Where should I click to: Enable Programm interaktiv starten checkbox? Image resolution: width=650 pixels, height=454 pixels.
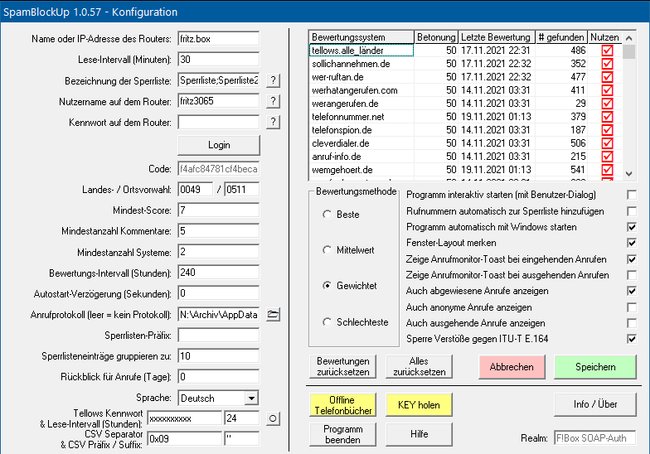[x=631, y=194]
